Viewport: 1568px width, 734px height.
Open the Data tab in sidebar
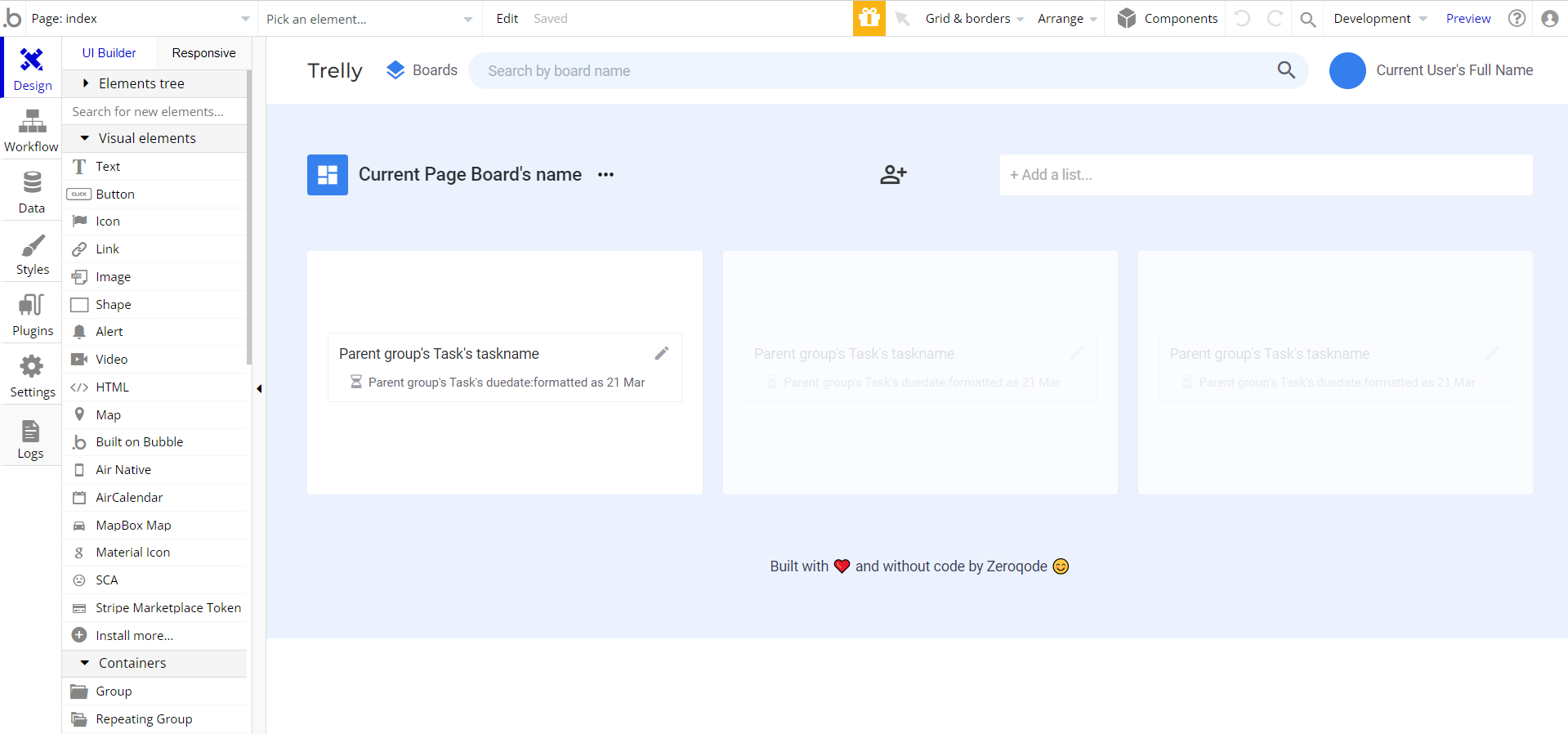pyautogui.click(x=32, y=190)
